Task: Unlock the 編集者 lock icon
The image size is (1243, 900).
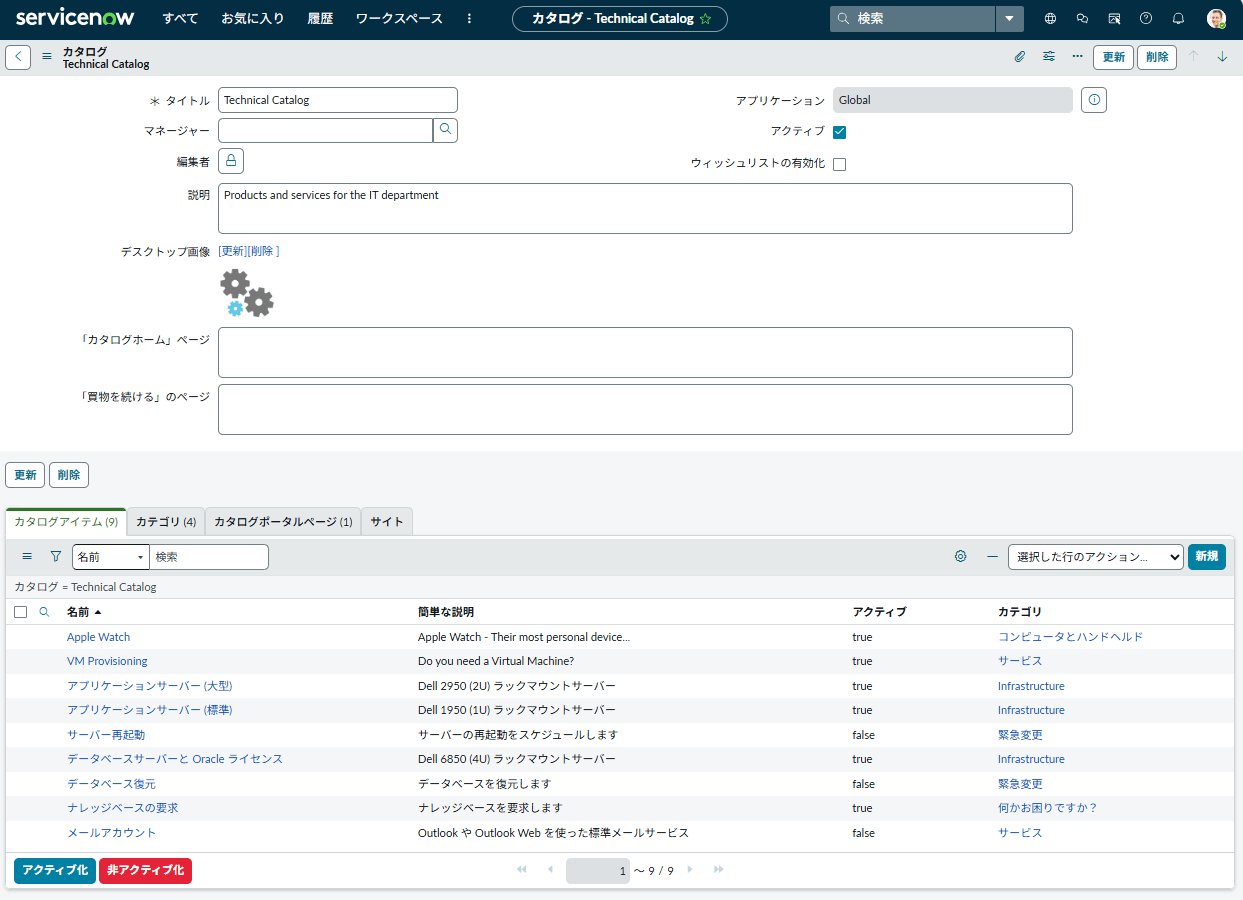Action: coord(231,161)
